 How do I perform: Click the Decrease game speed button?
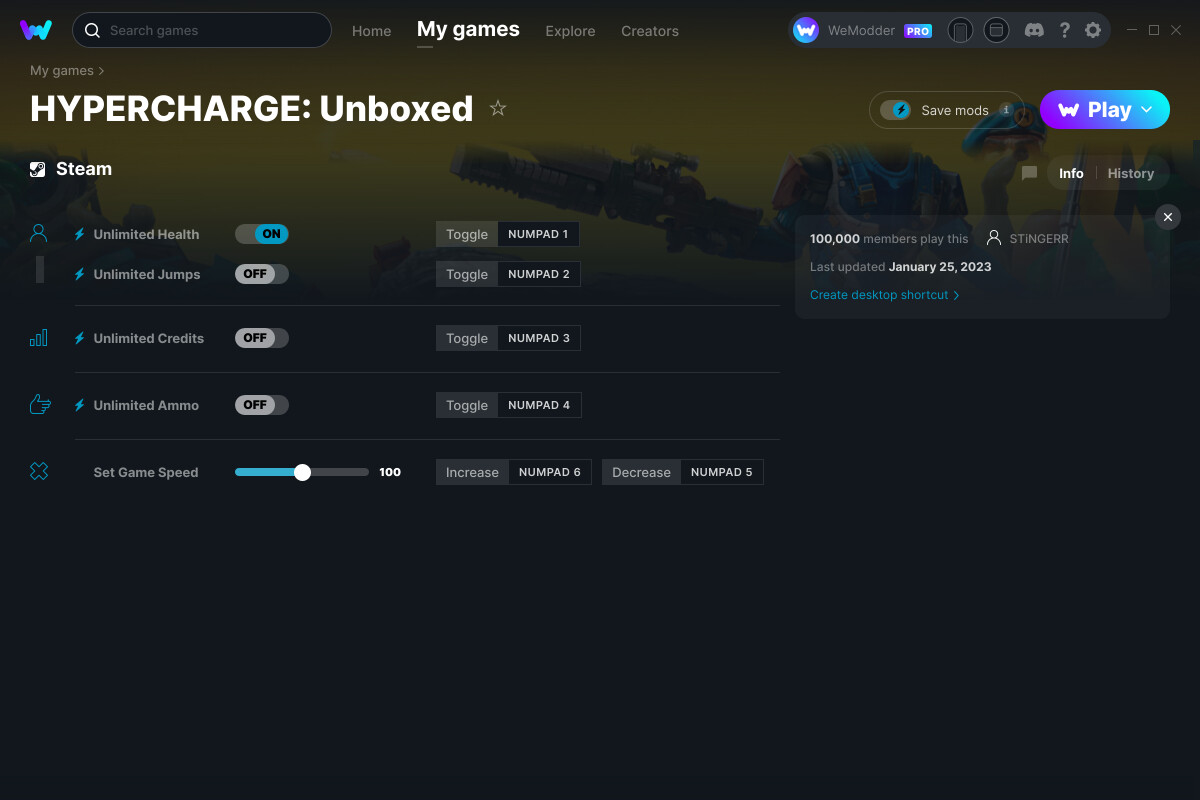(x=641, y=472)
